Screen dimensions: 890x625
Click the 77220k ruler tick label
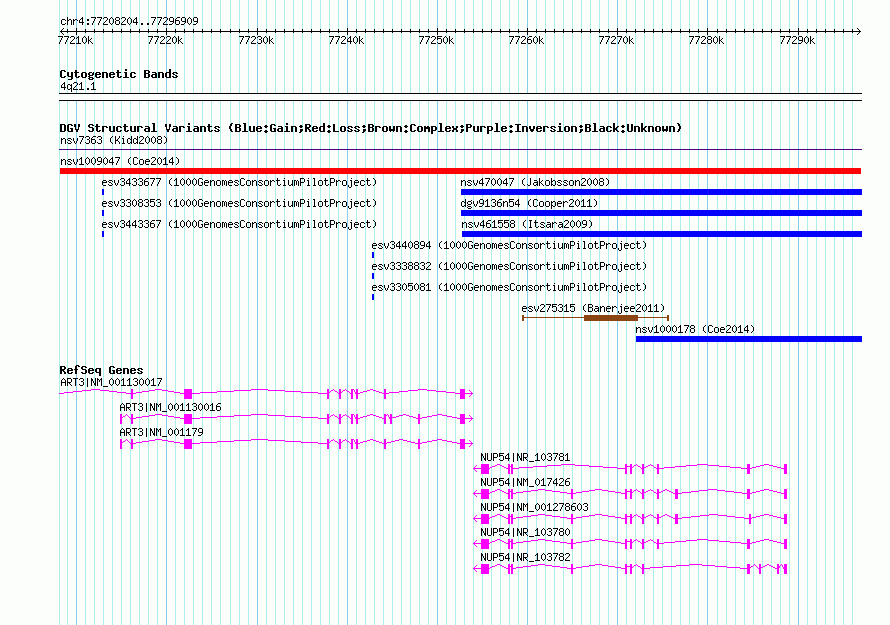165,40
